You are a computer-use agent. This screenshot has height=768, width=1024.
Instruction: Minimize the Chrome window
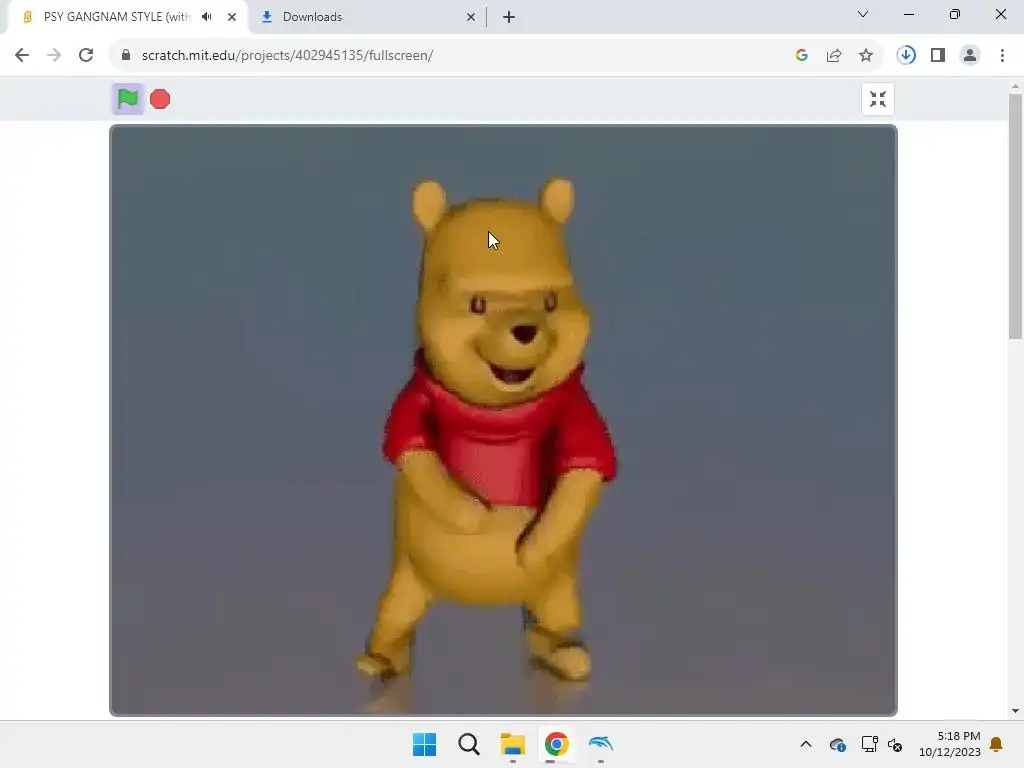coord(909,14)
